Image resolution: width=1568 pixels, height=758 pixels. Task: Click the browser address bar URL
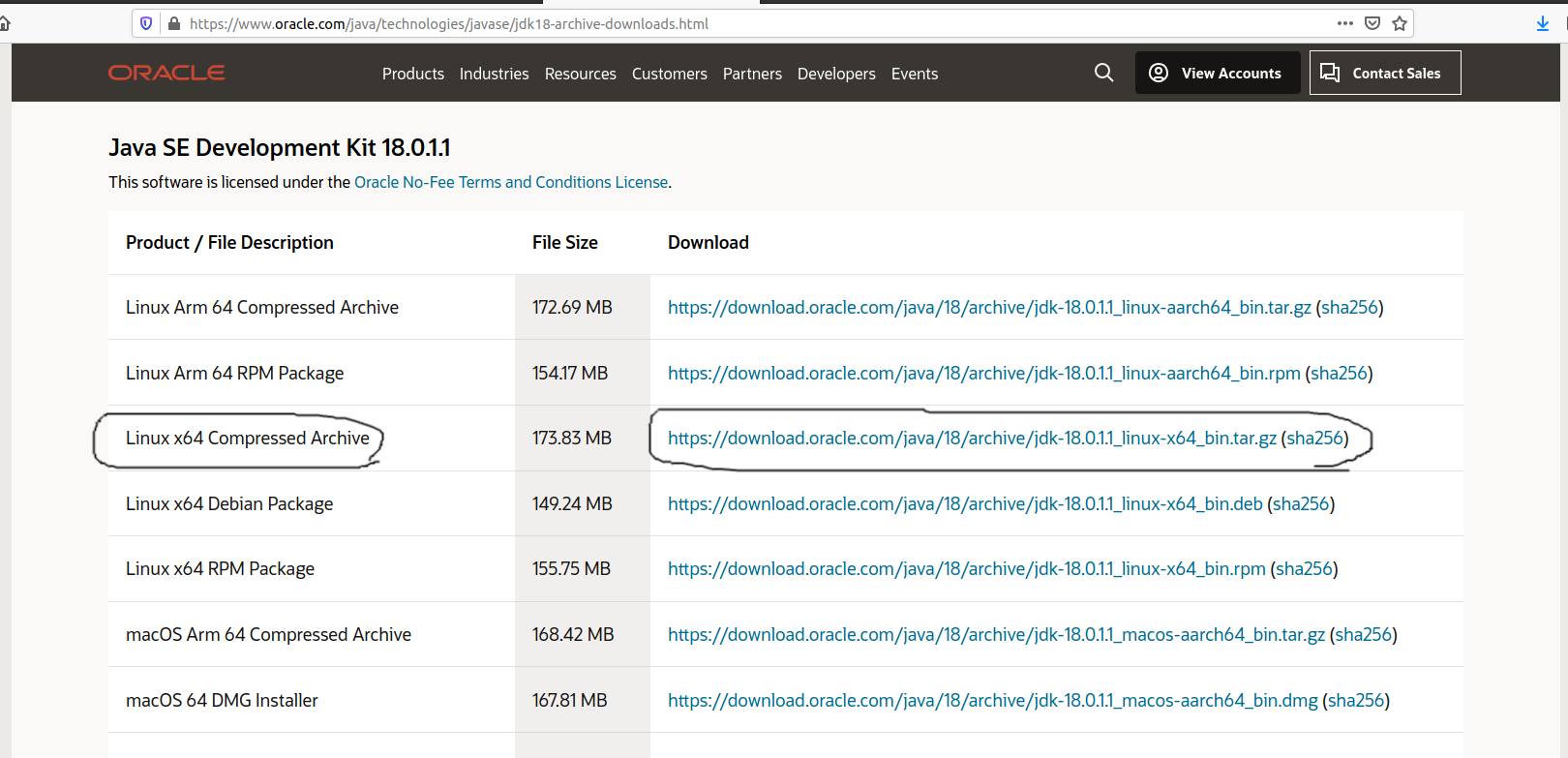[x=449, y=23]
